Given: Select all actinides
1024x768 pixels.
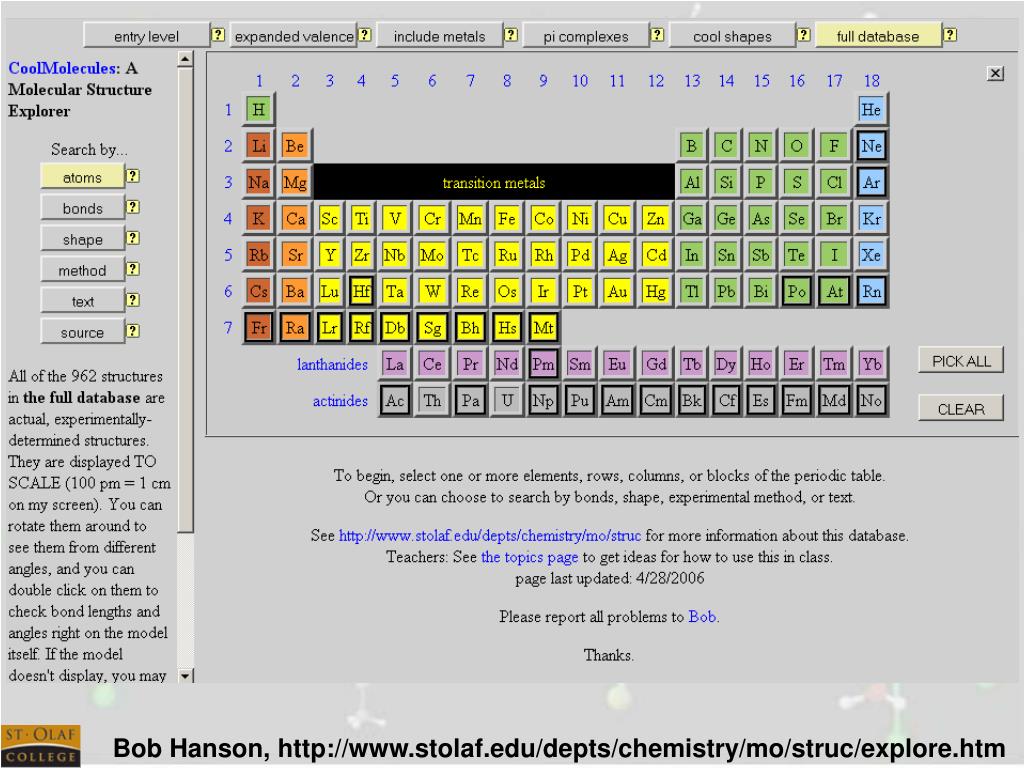Looking at the screenshot, I should click(x=340, y=400).
